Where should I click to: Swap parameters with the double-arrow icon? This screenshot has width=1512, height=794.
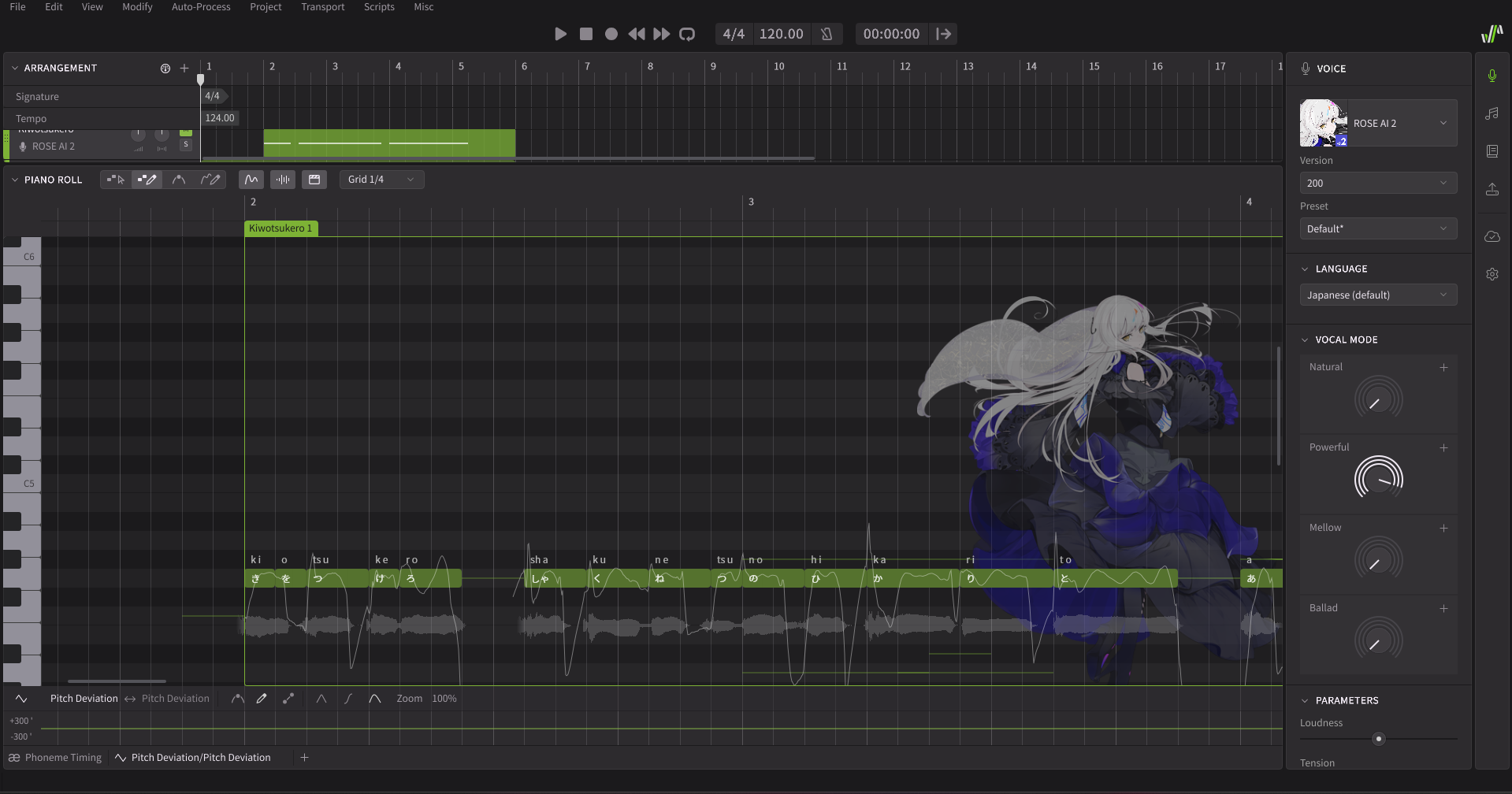pos(130,699)
